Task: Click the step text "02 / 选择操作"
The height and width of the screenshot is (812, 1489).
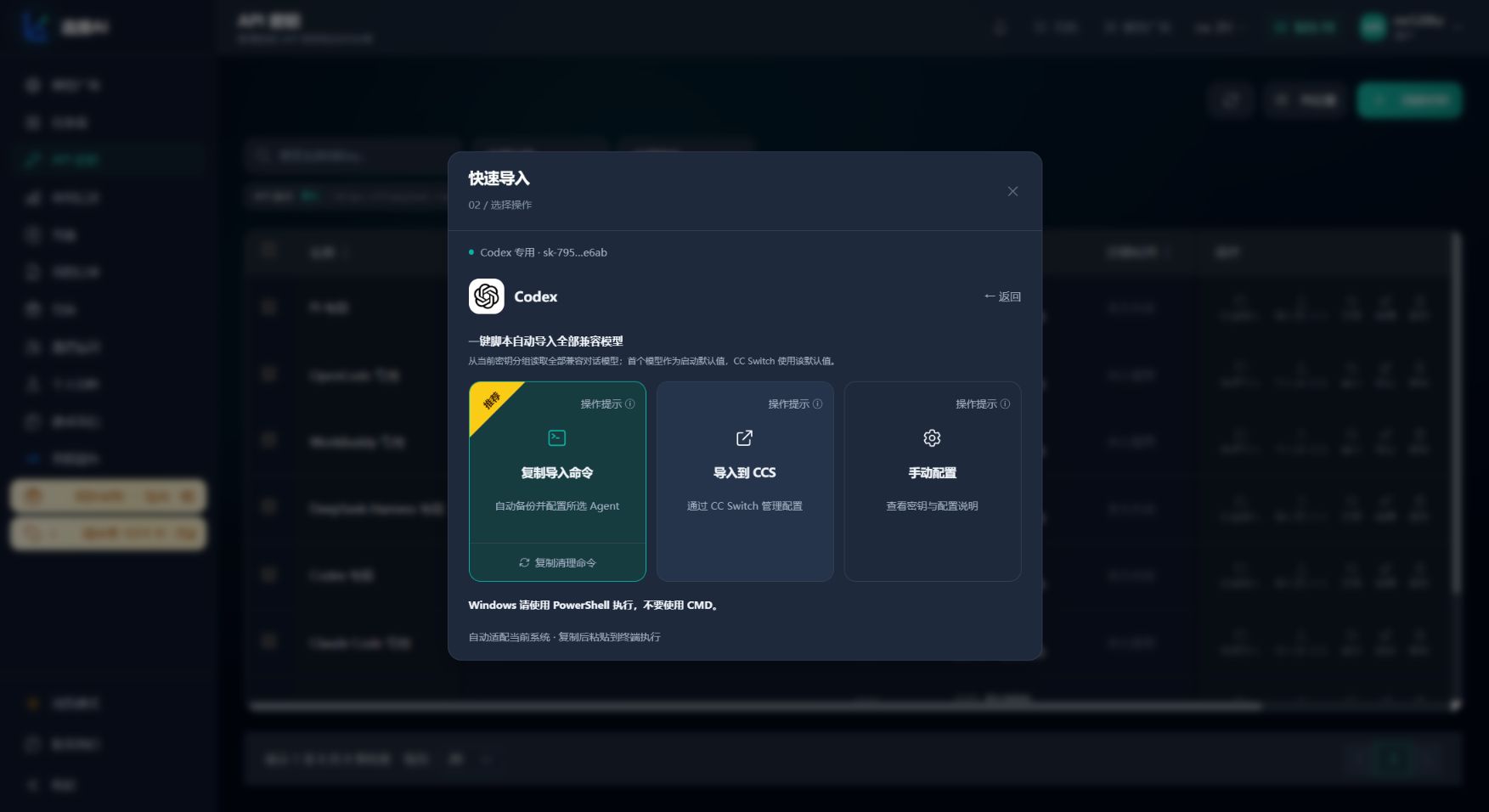Action: coord(500,205)
